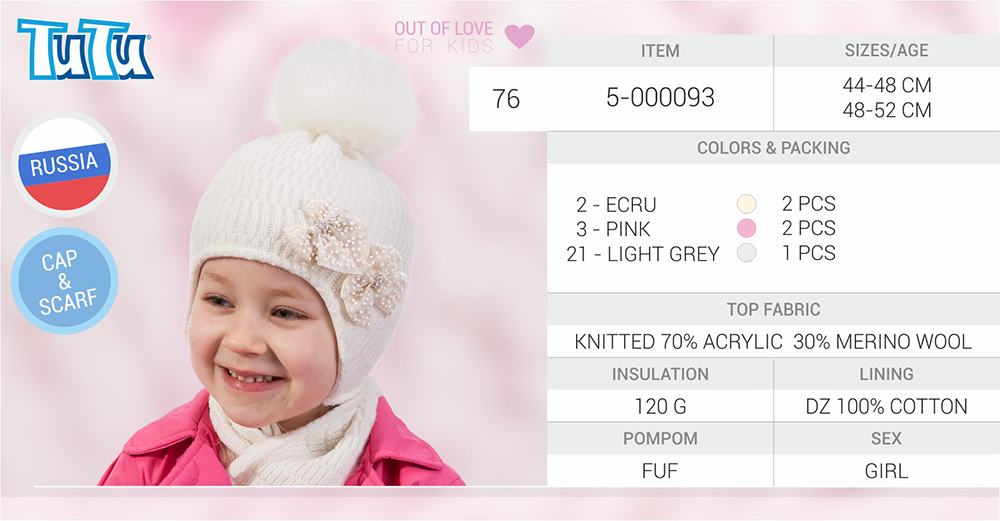1000x521 pixels.
Task: Select the ecru color swatch
Action: (x=746, y=204)
